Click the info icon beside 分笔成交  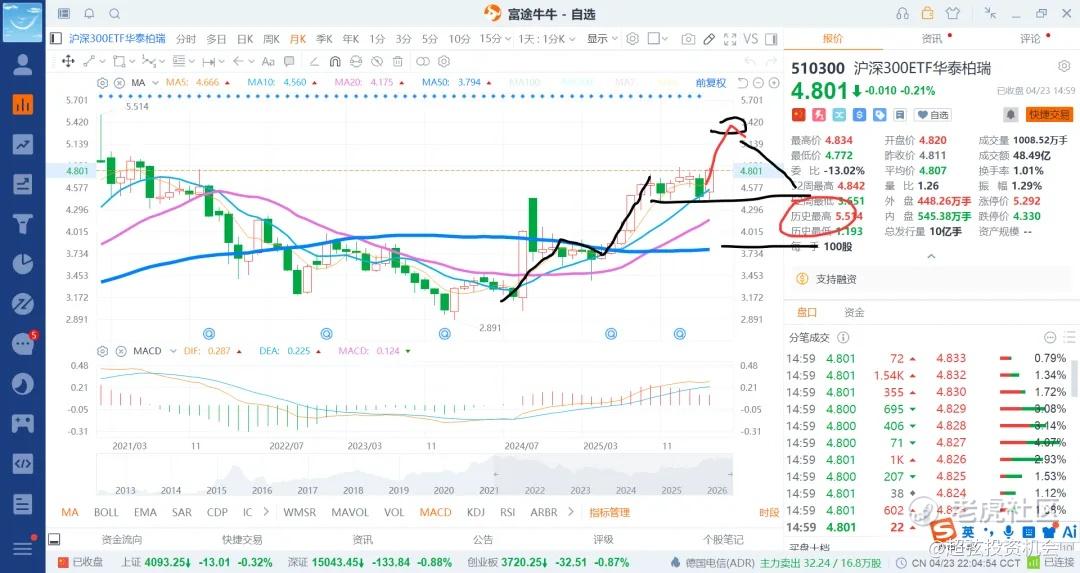843,337
